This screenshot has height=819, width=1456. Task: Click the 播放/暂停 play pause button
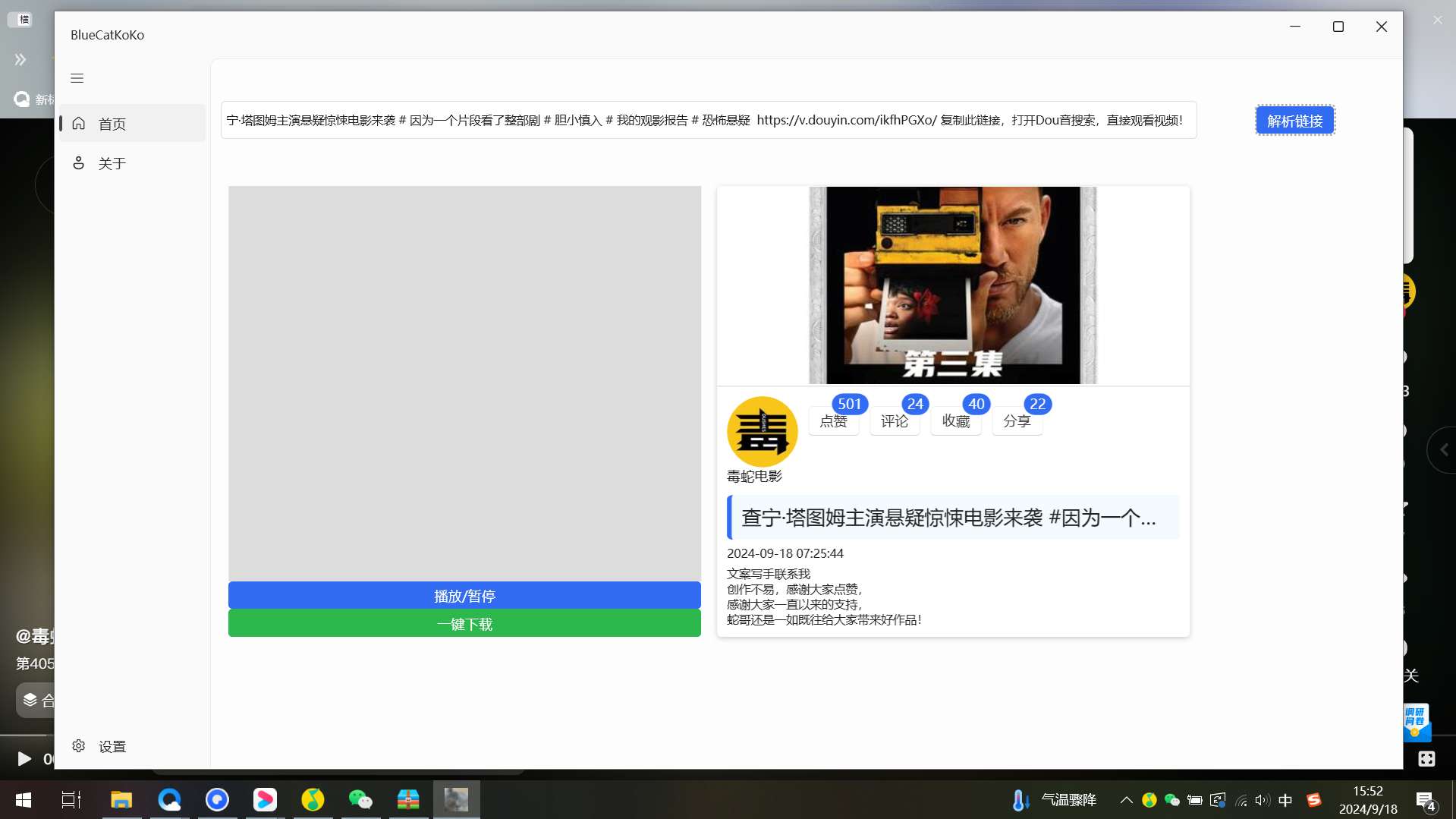[464, 596]
